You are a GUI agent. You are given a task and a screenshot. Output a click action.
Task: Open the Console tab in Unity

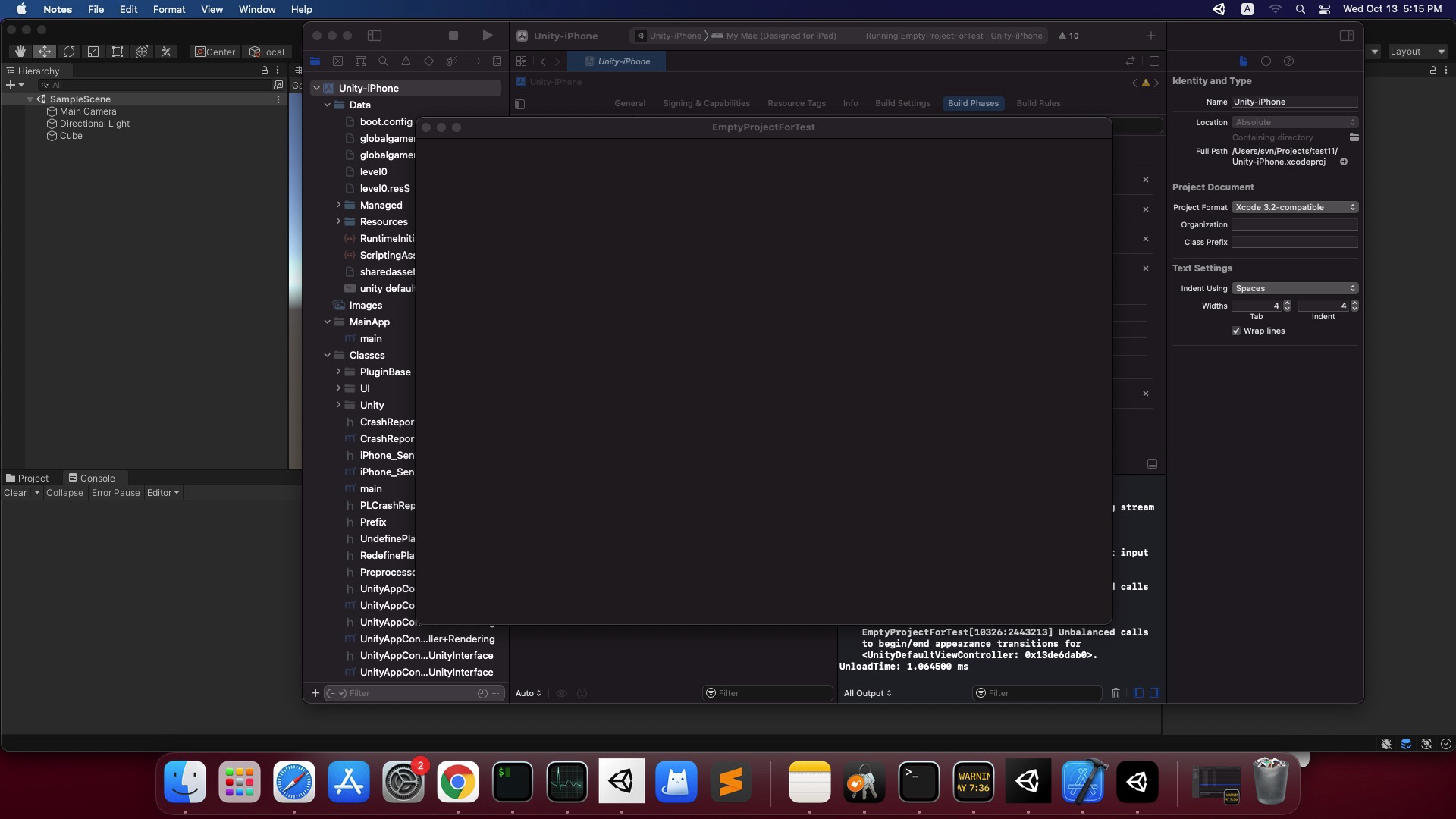(x=92, y=478)
